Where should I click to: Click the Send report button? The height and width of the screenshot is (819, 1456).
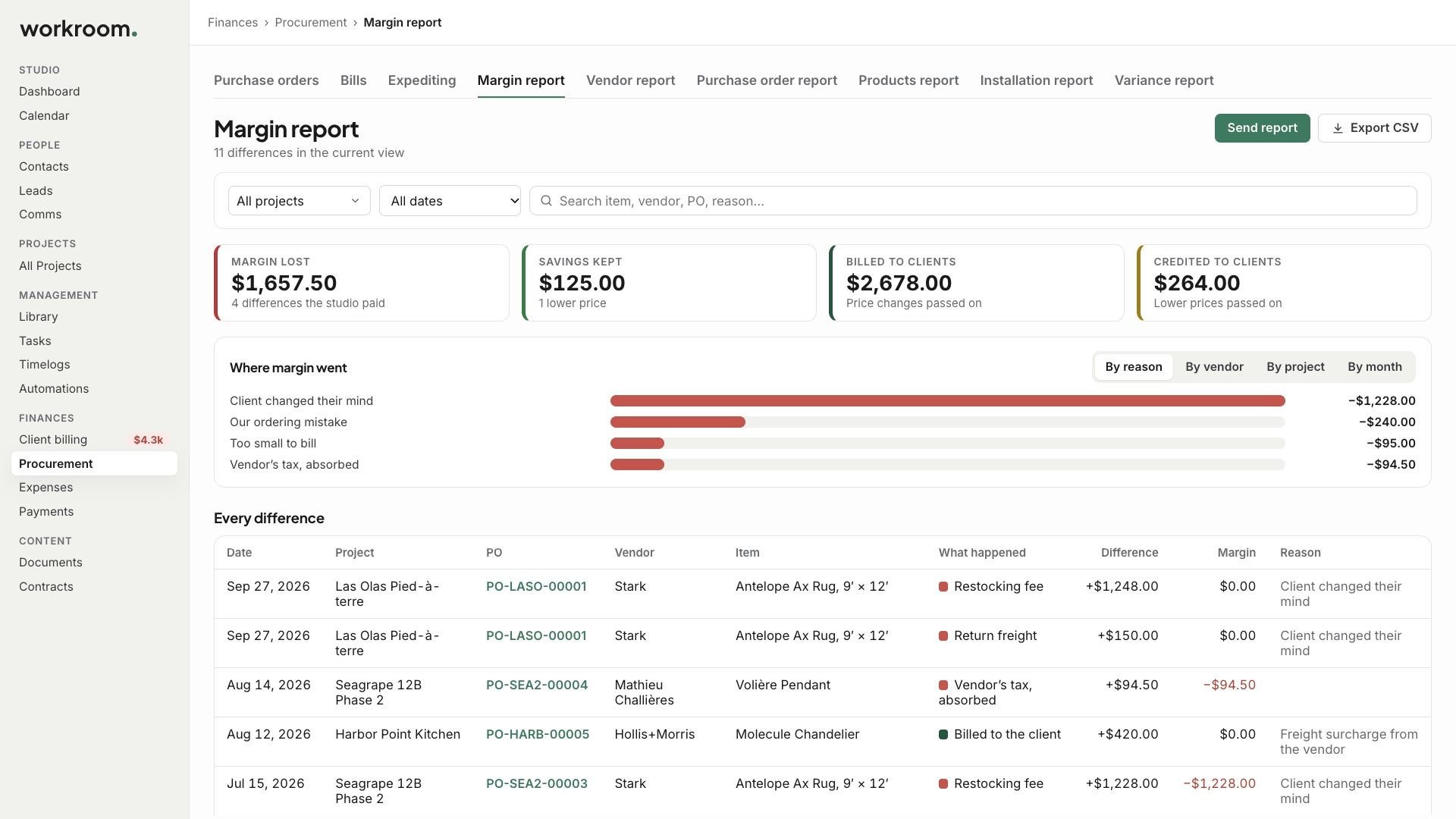pos(1262,128)
